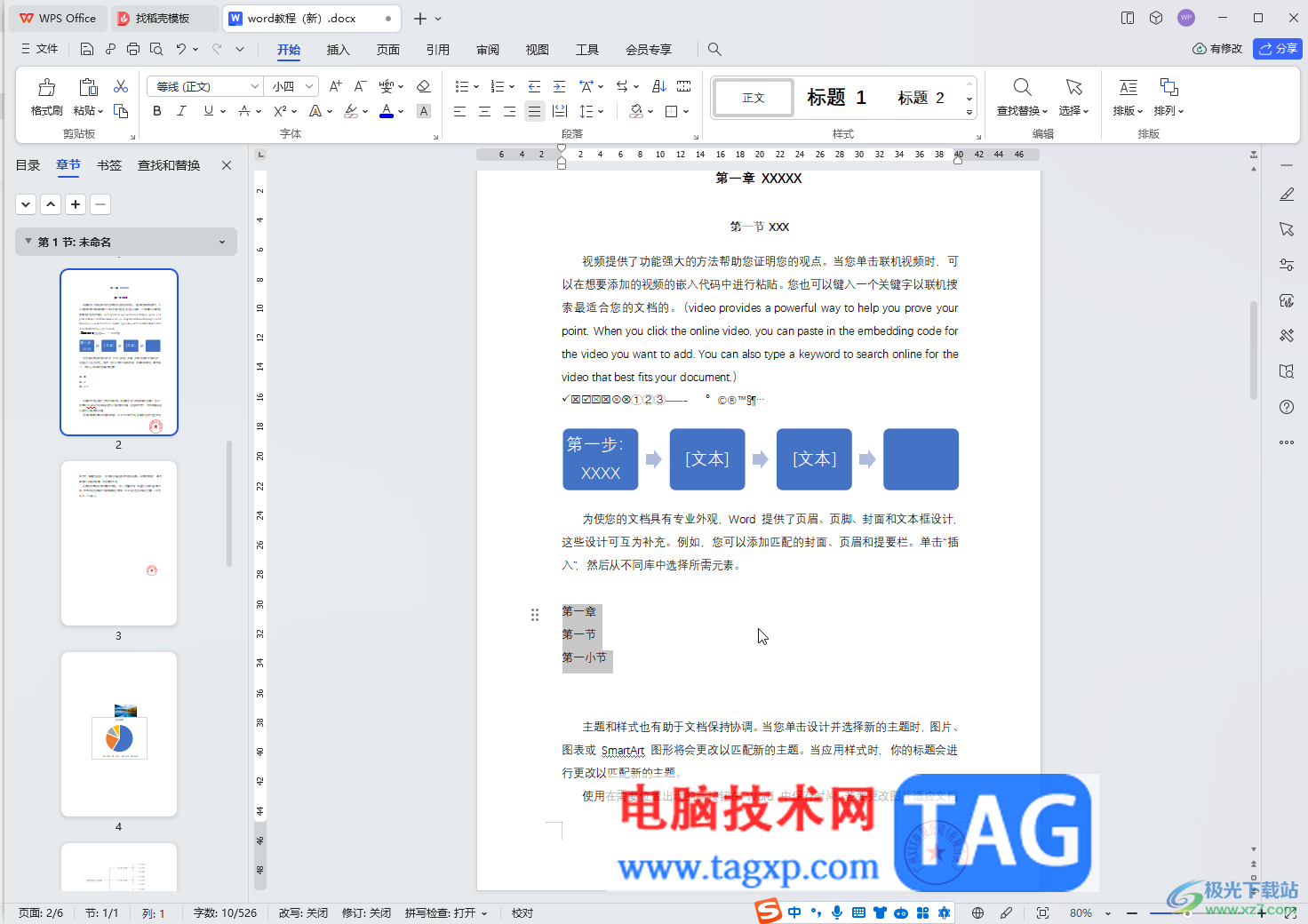Open Print Preview from quick access toolbar
Image resolution: width=1308 pixels, height=924 pixels.
click(156, 49)
